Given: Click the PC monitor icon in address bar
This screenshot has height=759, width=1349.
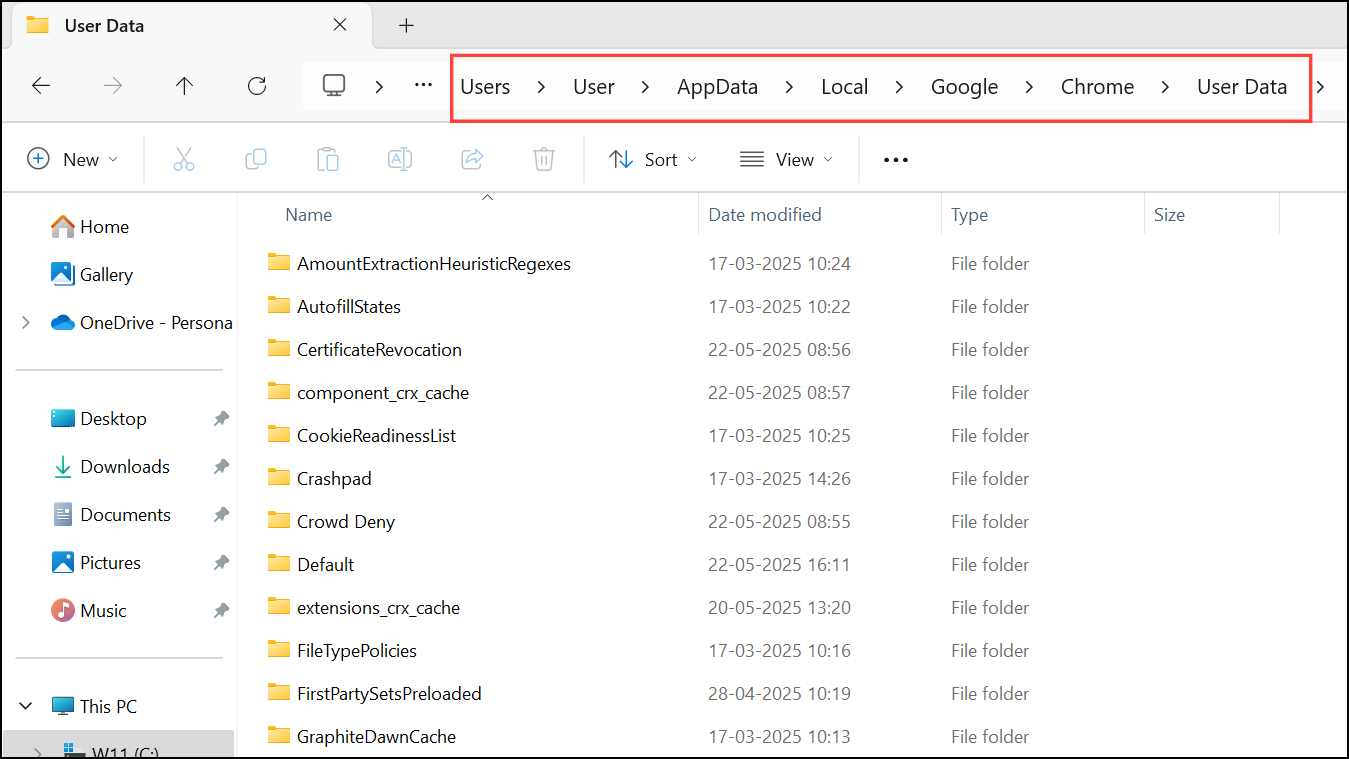Looking at the screenshot, I should coord(334,86).
